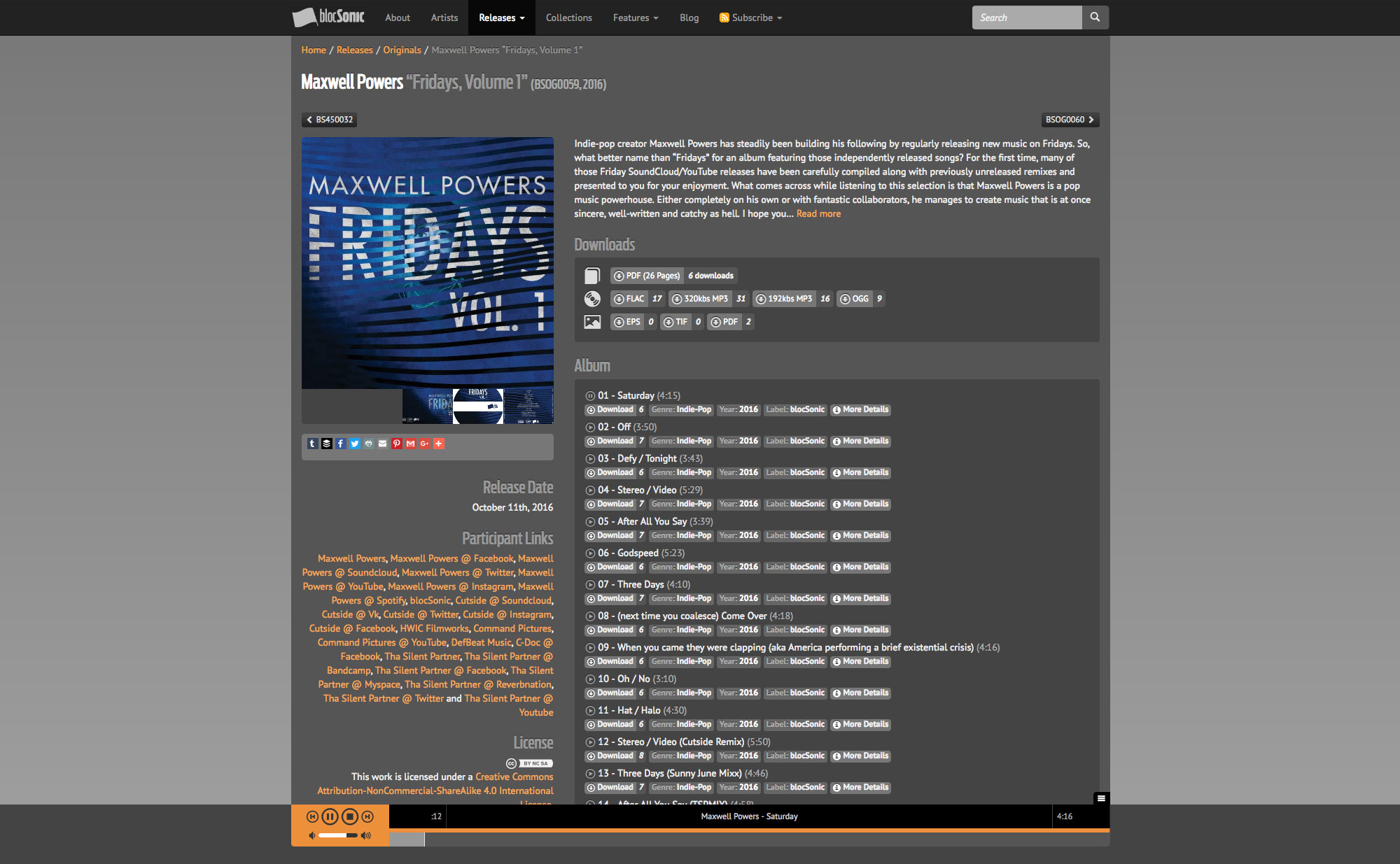
Task: Click the pause button in the bottom player
Action: point(330,816)
